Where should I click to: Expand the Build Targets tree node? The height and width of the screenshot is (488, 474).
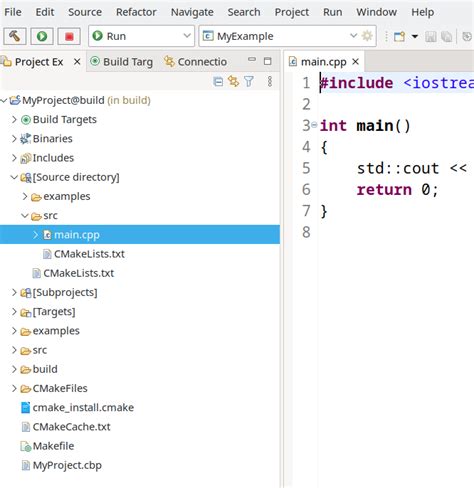[14, 119]
